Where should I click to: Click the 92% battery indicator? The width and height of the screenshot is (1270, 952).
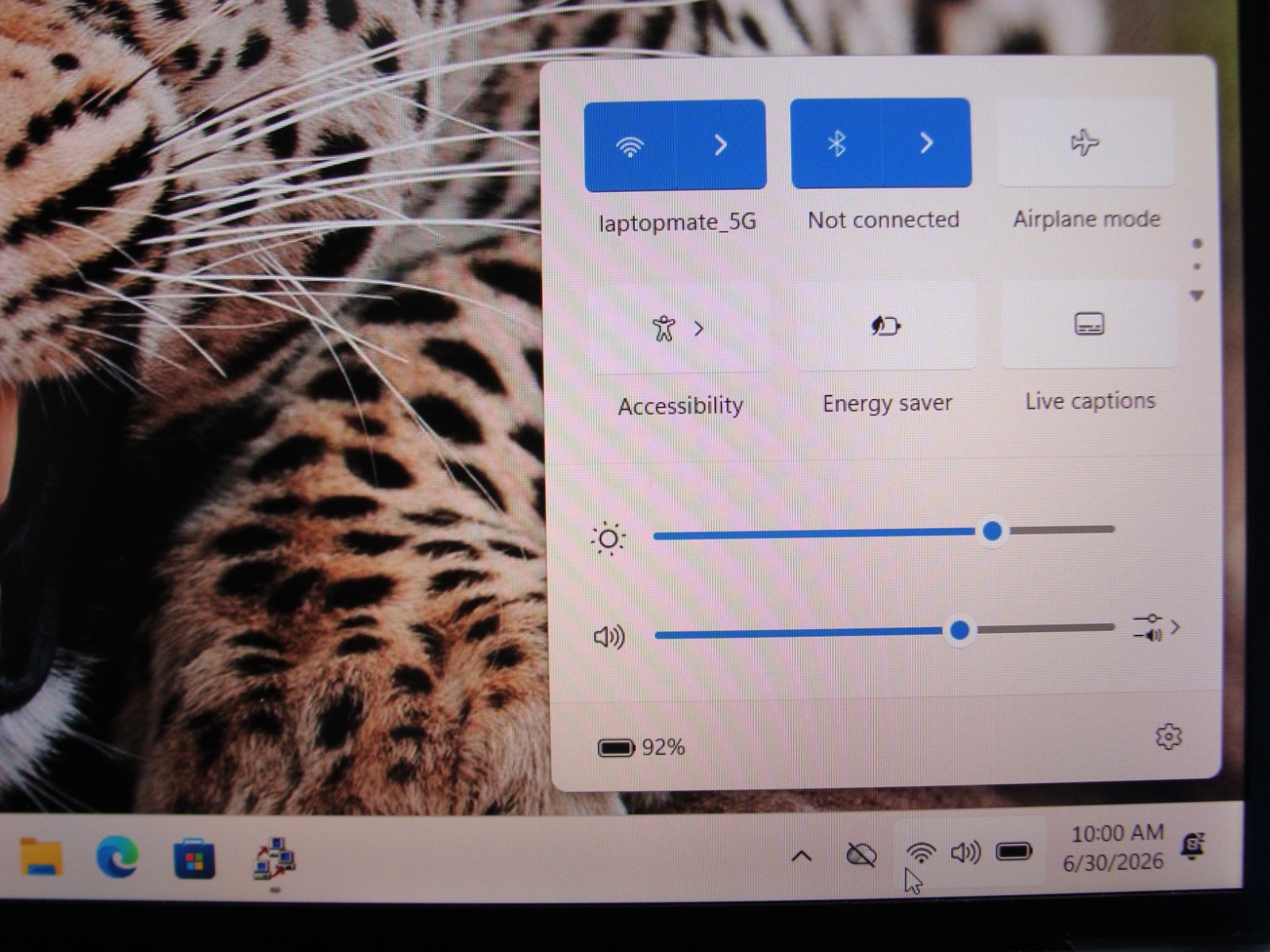pos(641,747)
